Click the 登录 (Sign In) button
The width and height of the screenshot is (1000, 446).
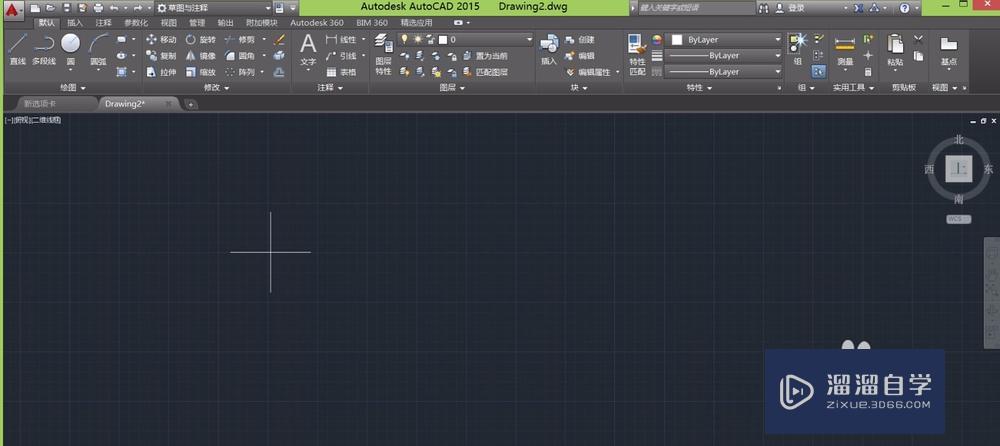click(791, 8)
